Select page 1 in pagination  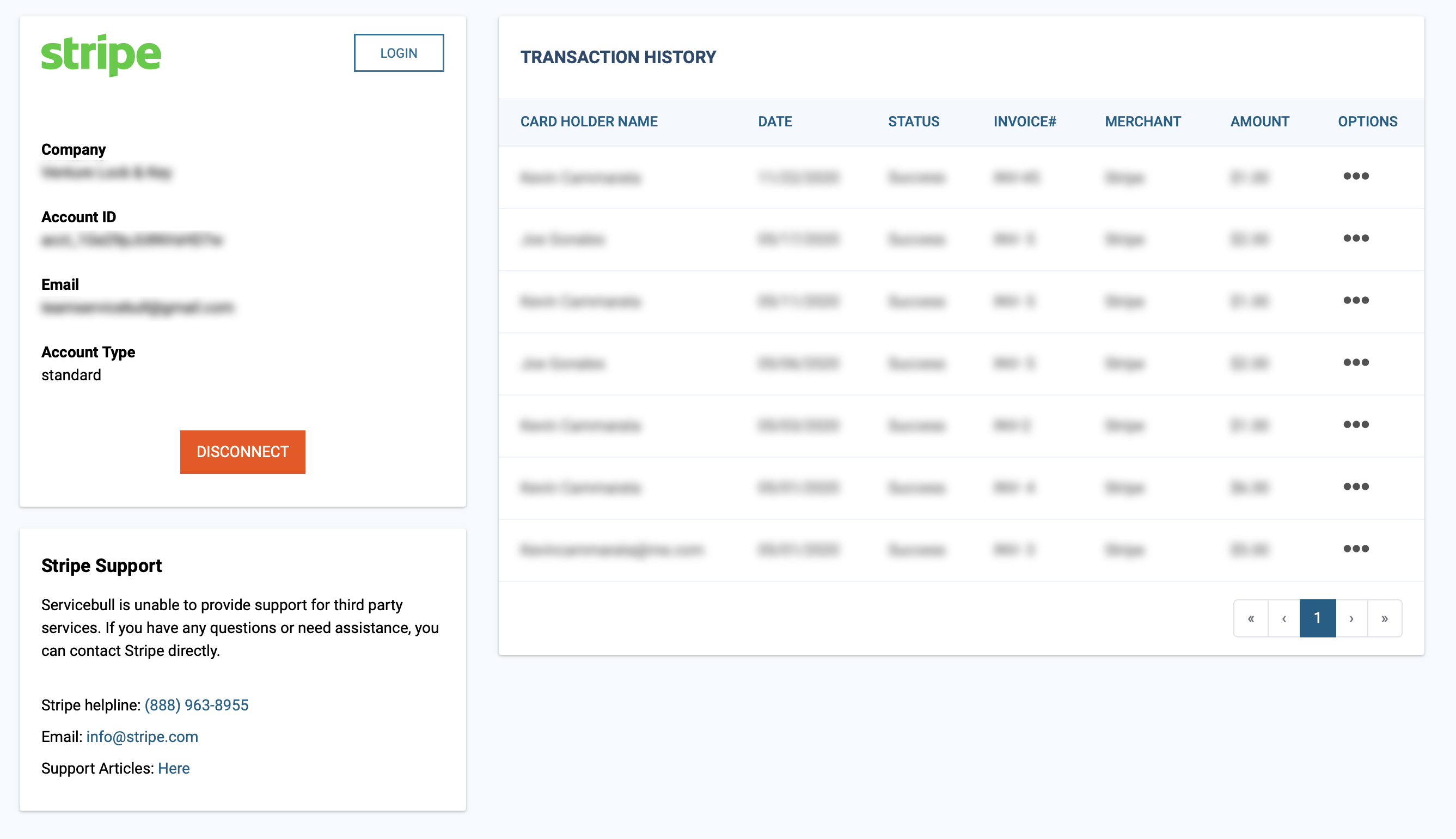1318,618
